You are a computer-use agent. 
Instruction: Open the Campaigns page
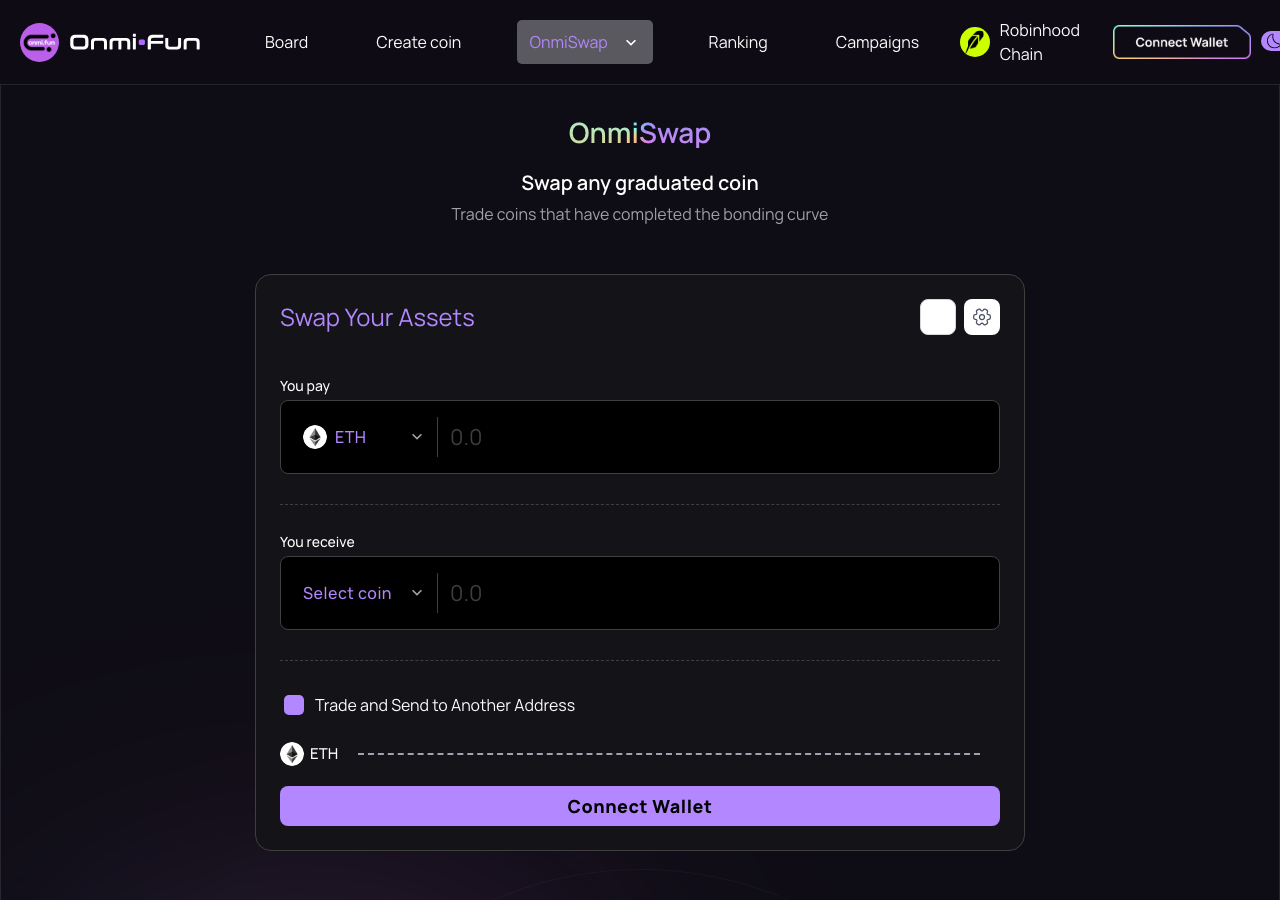coord(877,42)
